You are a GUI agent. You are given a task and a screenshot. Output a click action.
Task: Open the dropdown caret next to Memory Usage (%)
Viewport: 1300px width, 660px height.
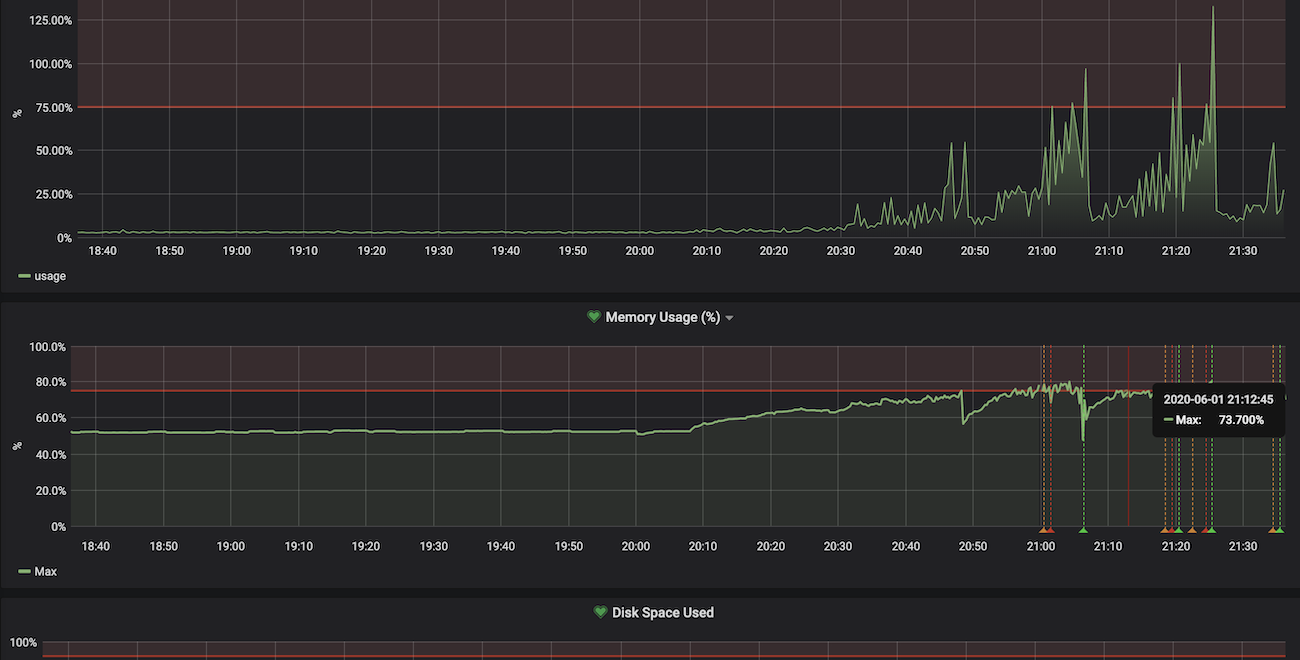[729, 318]
